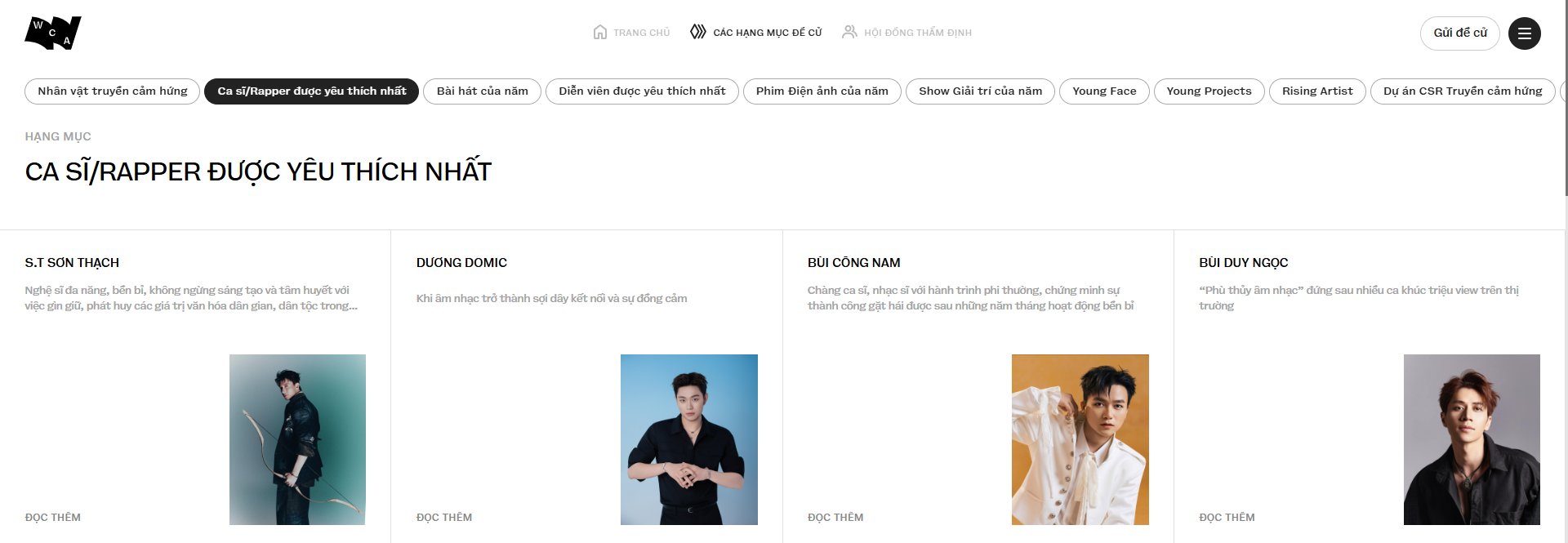Open S.T Sơn Thạch's archer portrait thumbnail
This screenshot has height=543, width=1568.
pyautogui.click(x=297, y=439)
